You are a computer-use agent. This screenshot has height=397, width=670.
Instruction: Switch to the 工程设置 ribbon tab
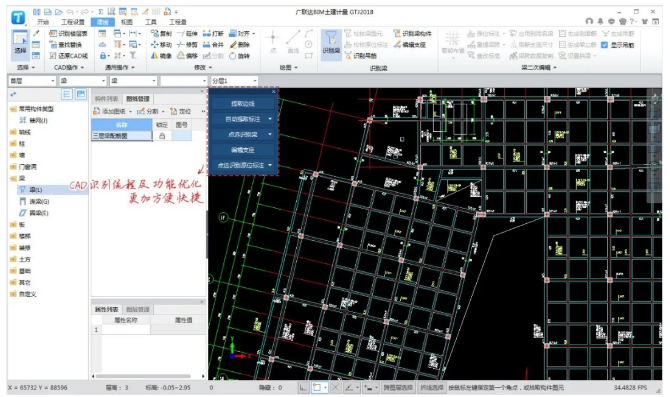pyautogui.click(x=73, y=22)
